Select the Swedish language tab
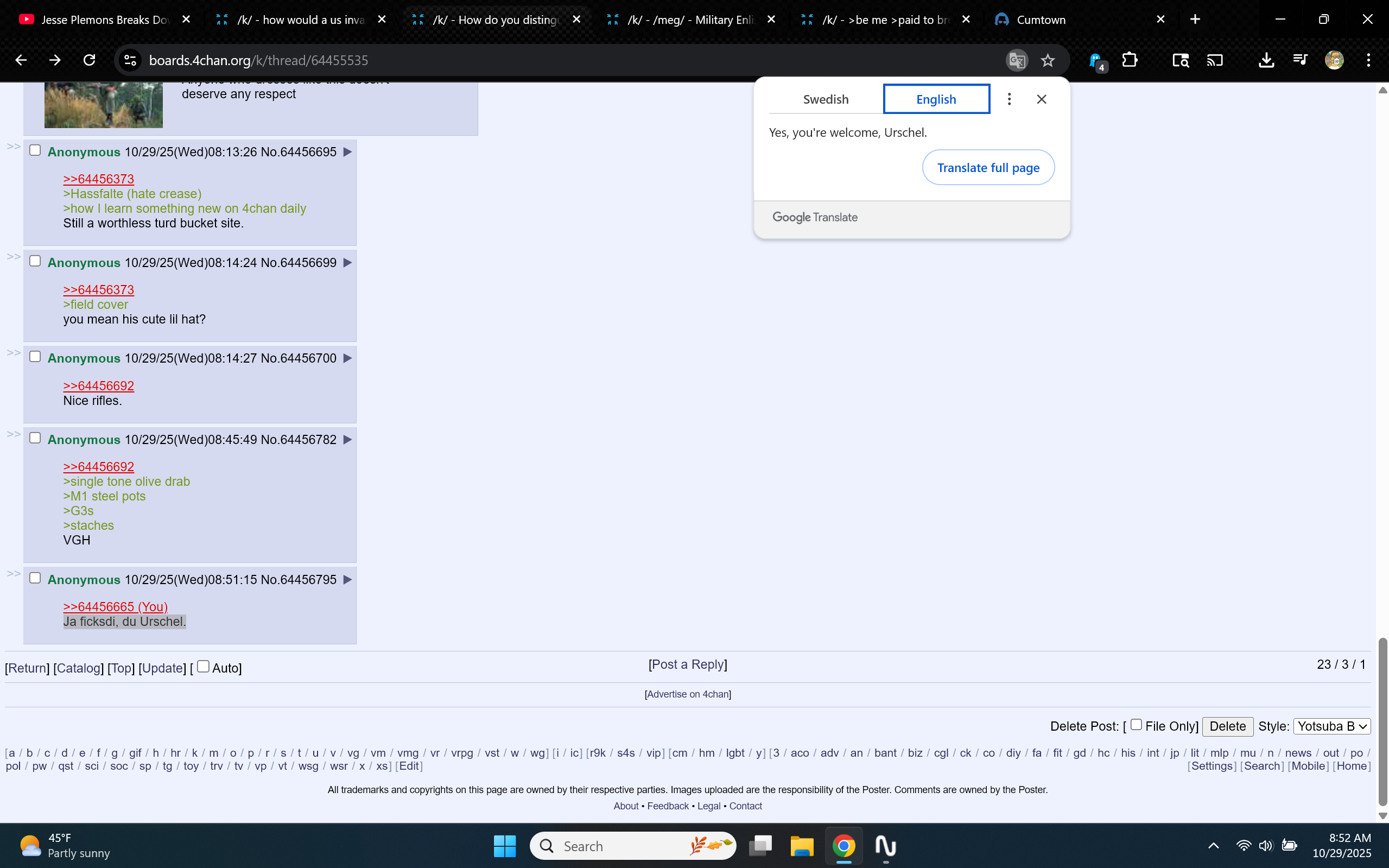The image size is (1389, 868). 826,99
